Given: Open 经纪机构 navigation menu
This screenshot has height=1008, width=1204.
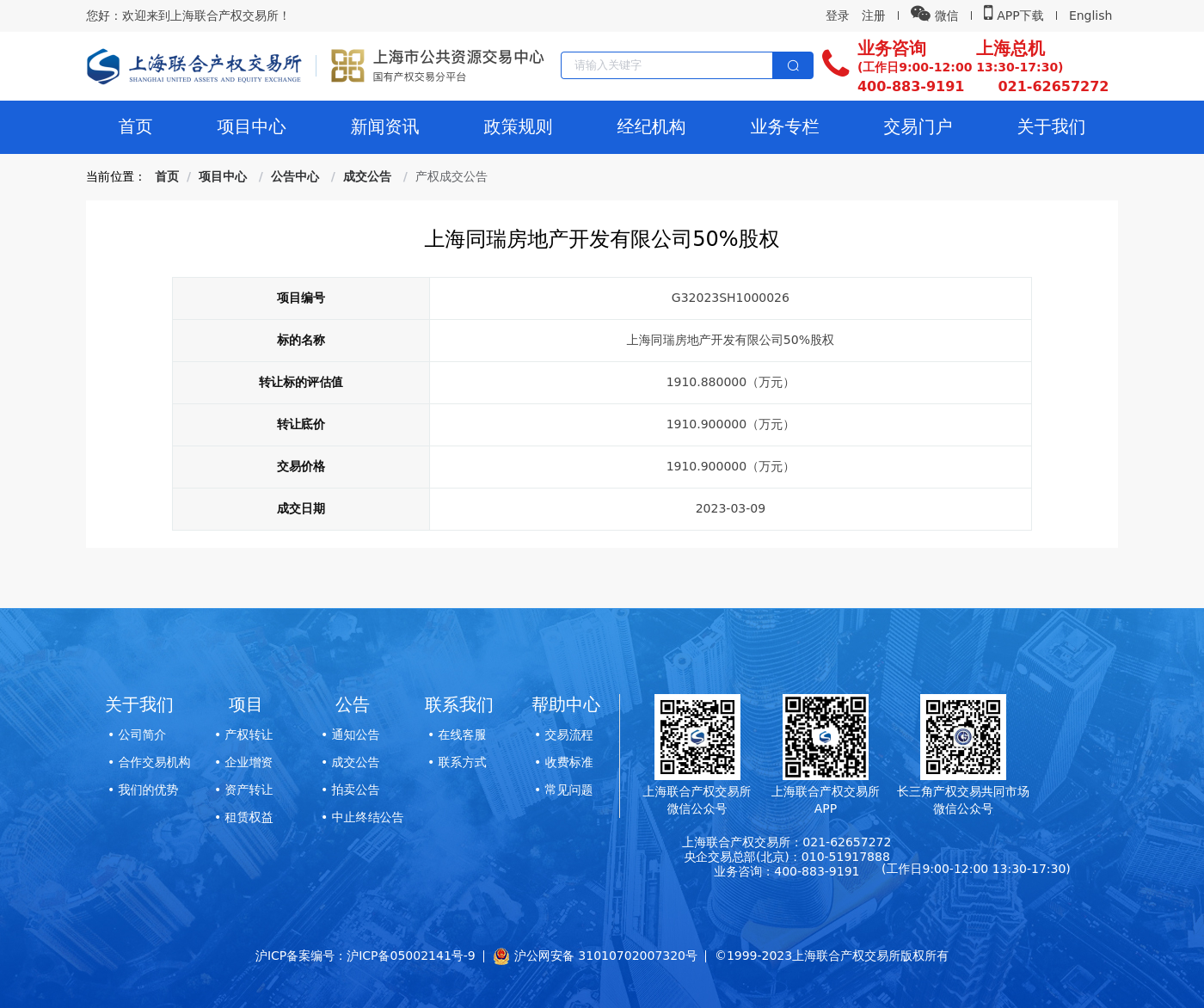Looking at the screenshot, I should click(x=651, y=127).
